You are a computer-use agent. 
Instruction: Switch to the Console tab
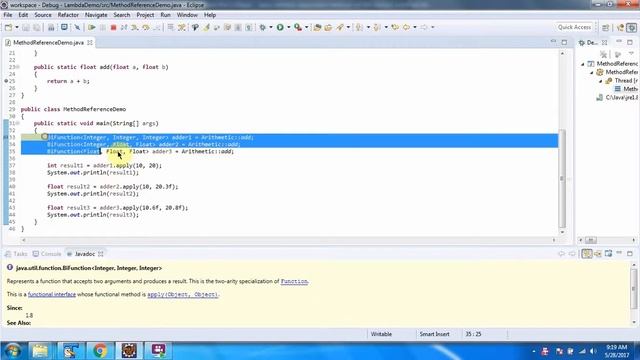coord(47,254)
